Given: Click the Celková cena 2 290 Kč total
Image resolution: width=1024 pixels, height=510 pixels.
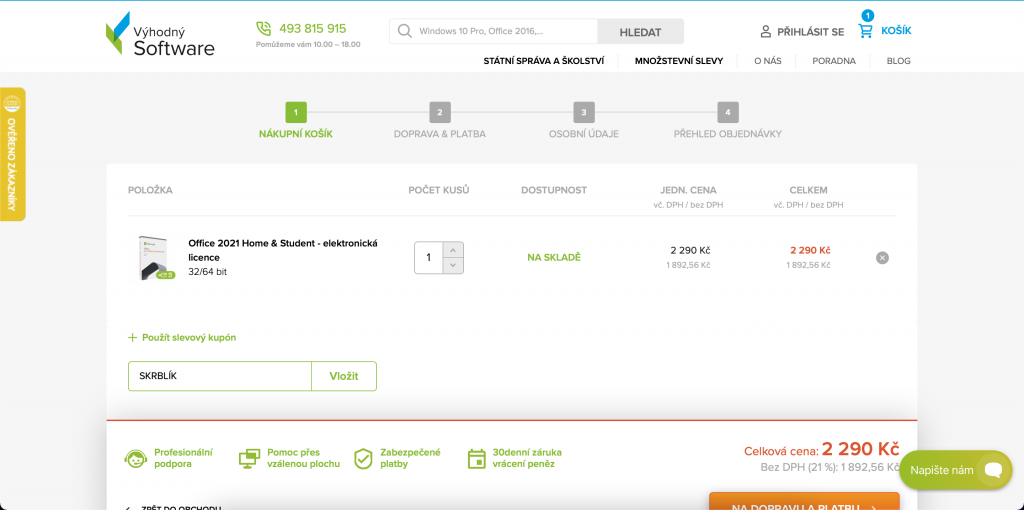Looking at the screenshot, I should 822,449.
